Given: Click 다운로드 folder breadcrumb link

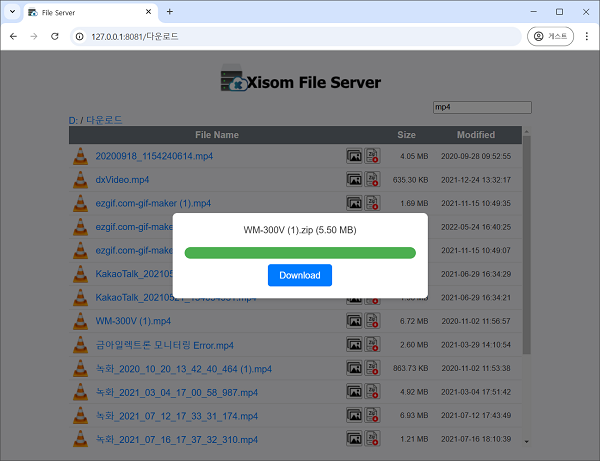Looking at the screenshot, I should pyautogui.click(x=104, y=120).
